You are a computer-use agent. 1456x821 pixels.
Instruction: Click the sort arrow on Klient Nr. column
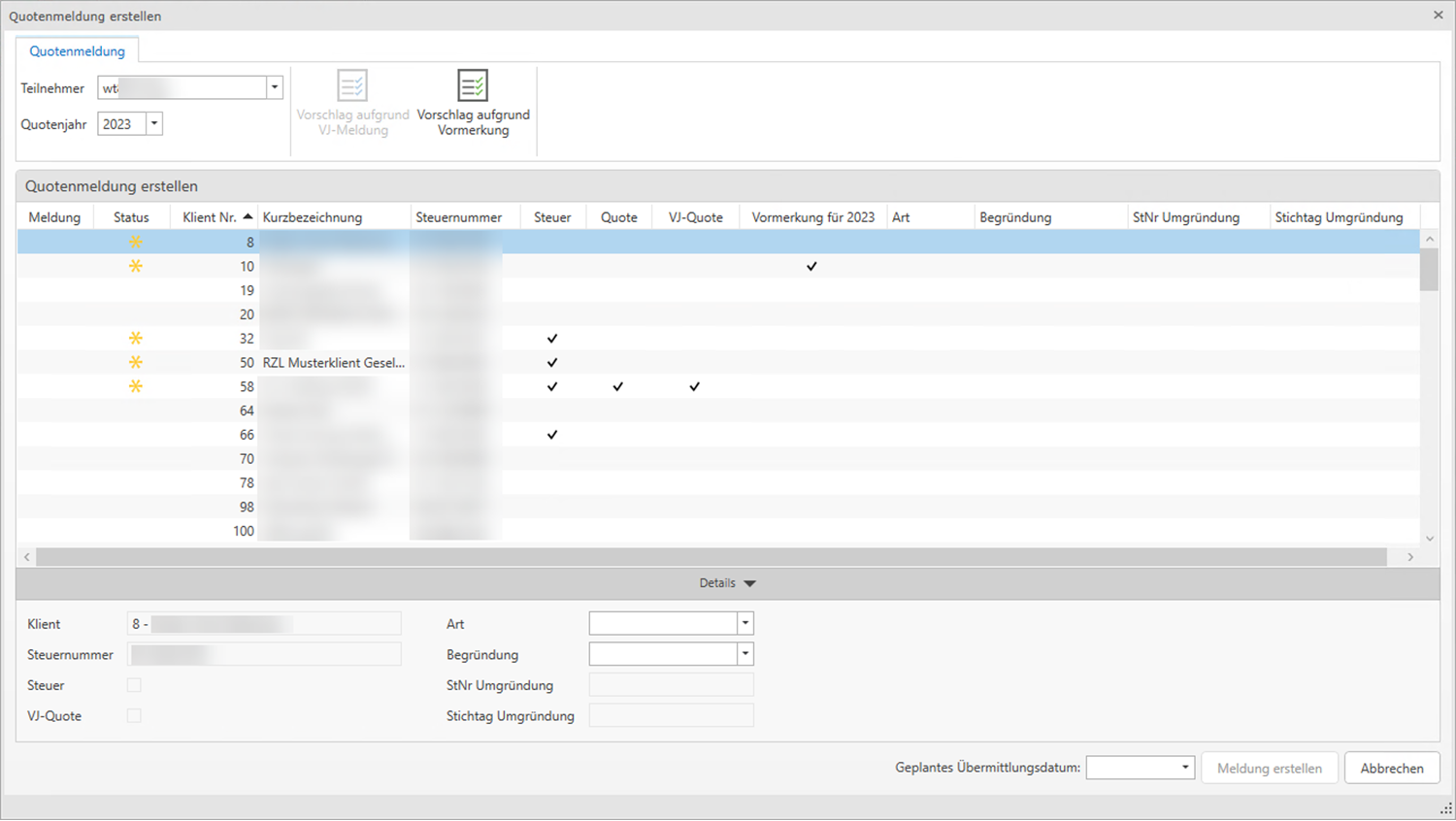[248, 217]
